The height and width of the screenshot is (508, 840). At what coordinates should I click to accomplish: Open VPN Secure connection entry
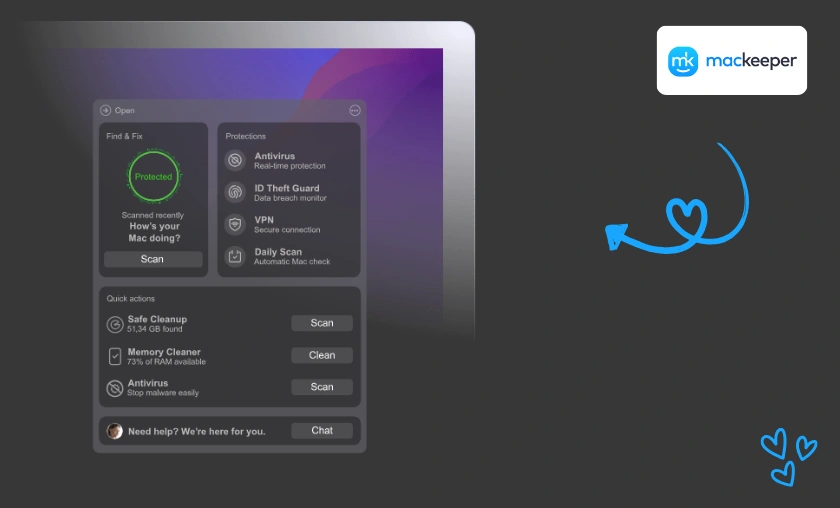(x=290, y=224)
